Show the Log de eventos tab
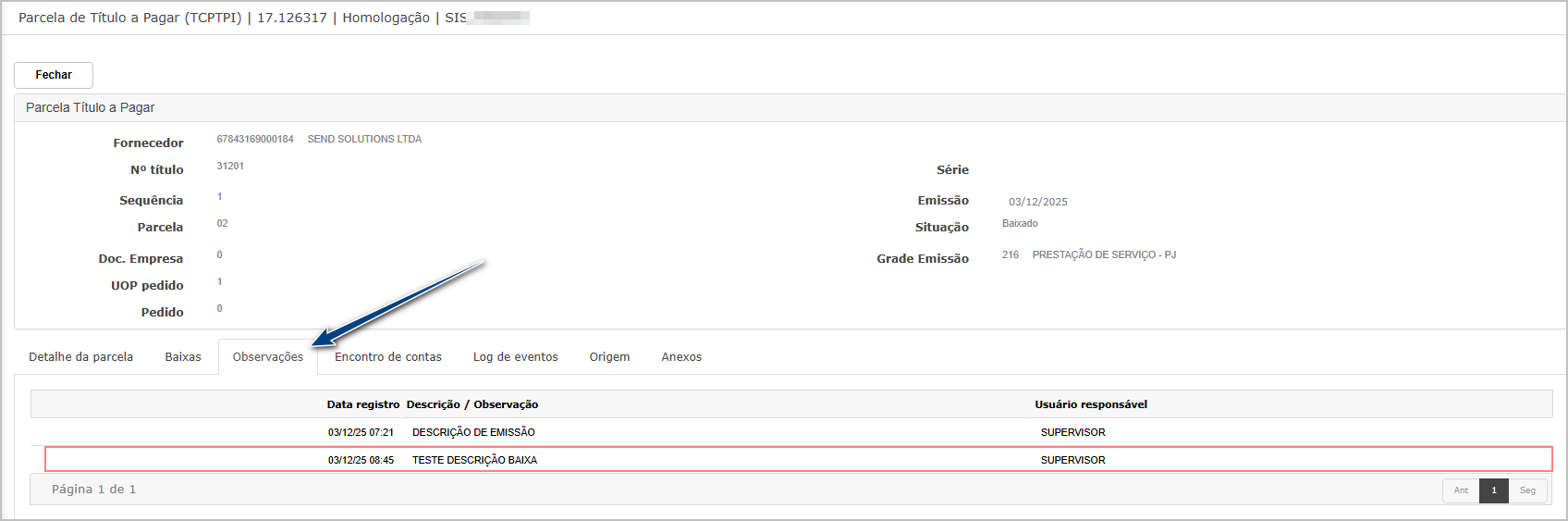 coord(516,357)
